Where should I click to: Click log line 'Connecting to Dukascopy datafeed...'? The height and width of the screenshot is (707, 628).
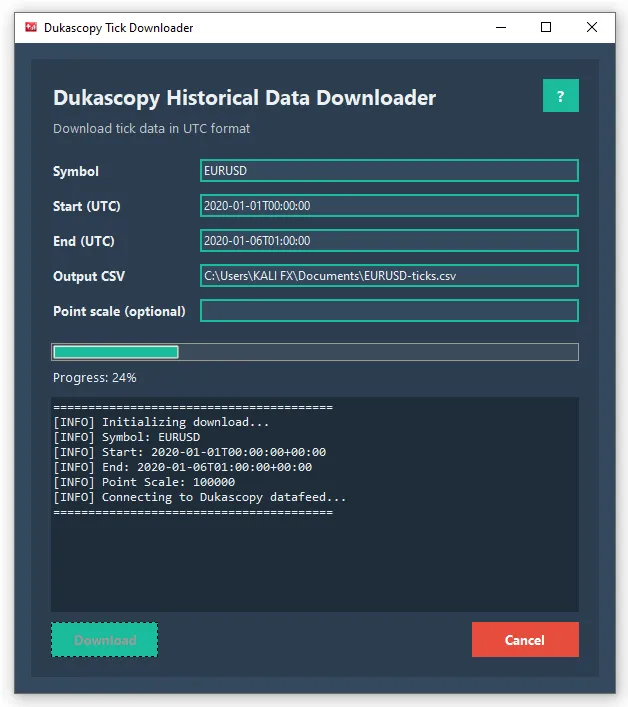(200, 497)
